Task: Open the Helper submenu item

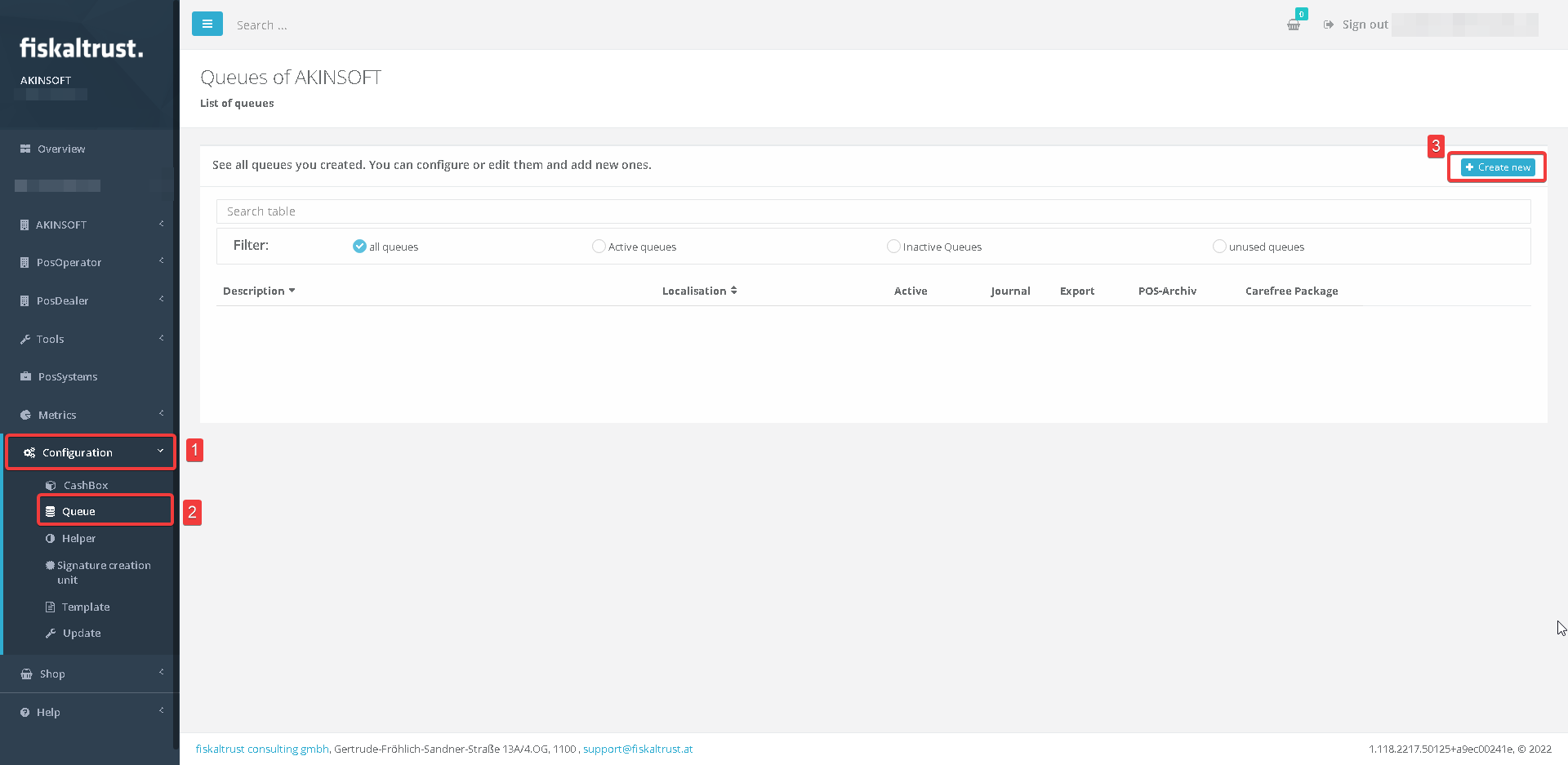Action: (x=78, y=538)
